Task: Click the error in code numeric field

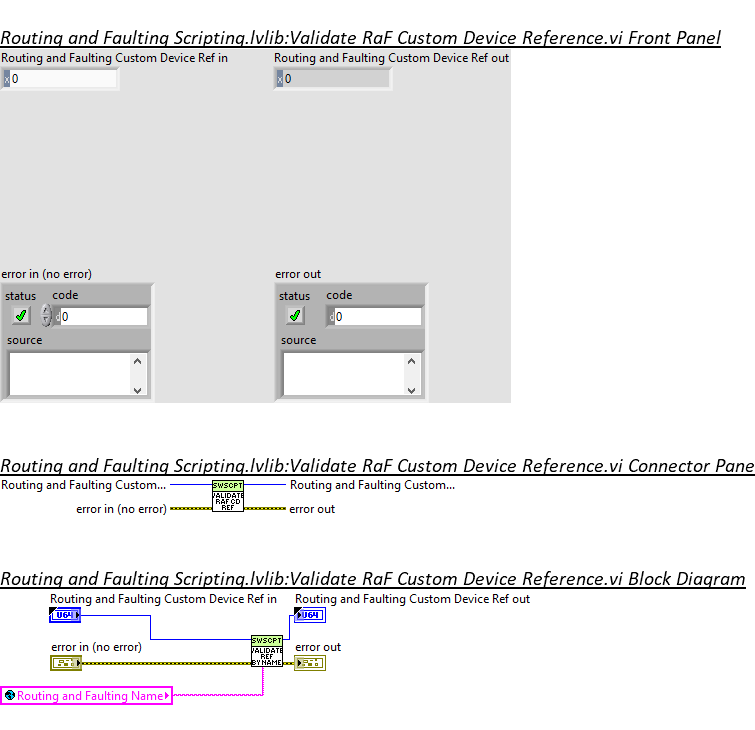Action: (x=104, y=317)
